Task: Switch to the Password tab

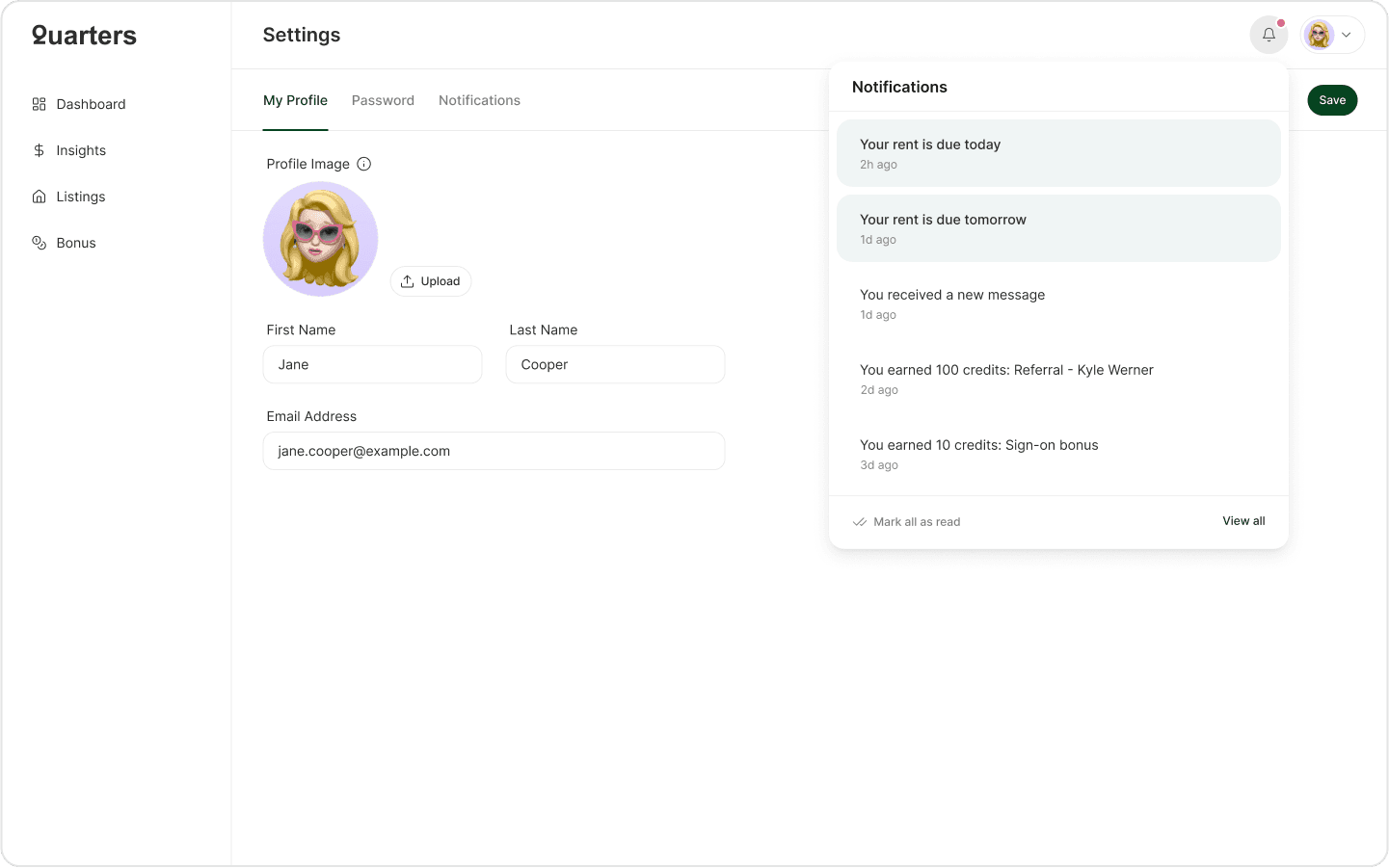Action: pos(383,99)
